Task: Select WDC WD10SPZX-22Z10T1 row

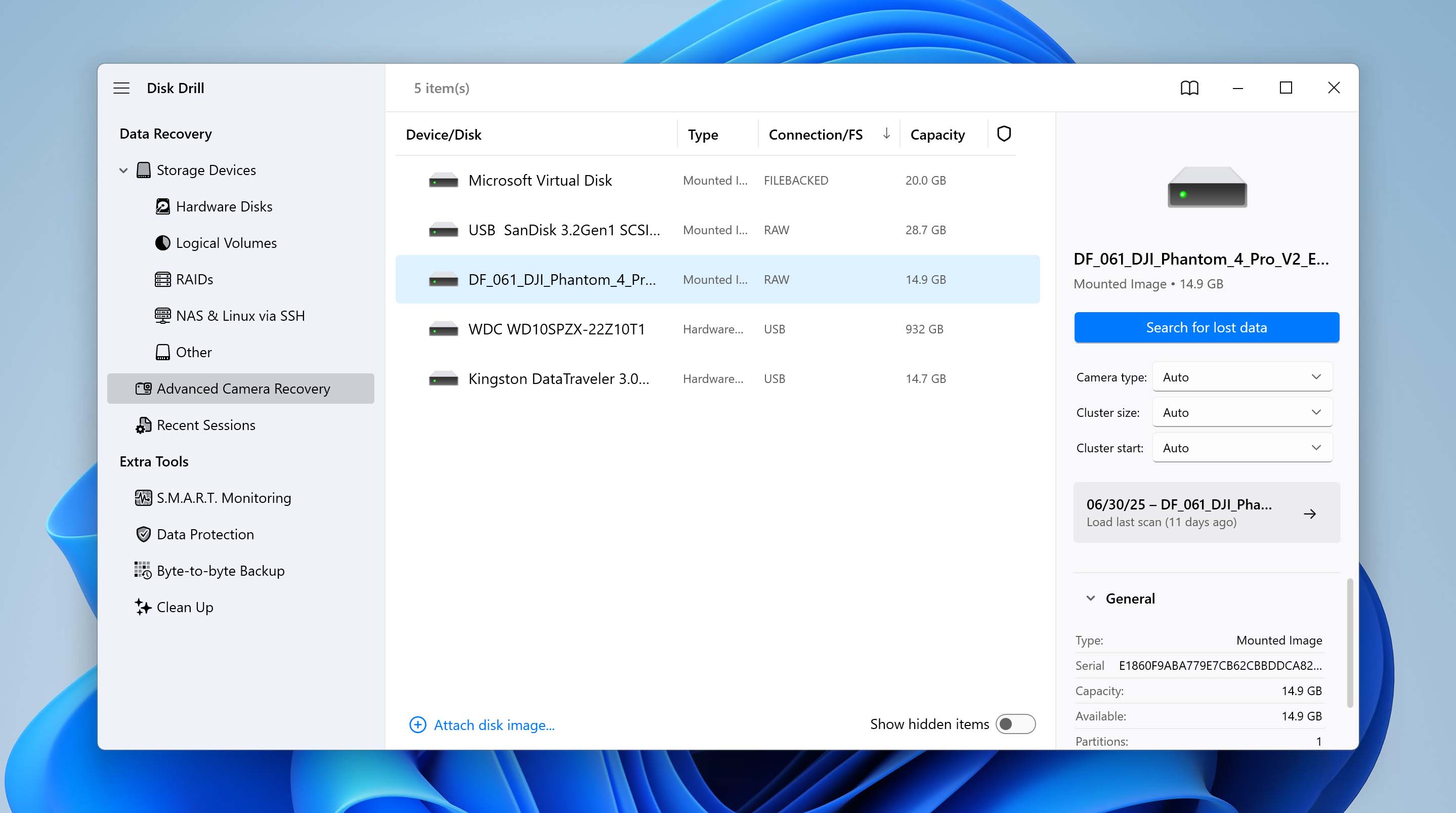Action: pyautogui.click(x=717, y=329)
